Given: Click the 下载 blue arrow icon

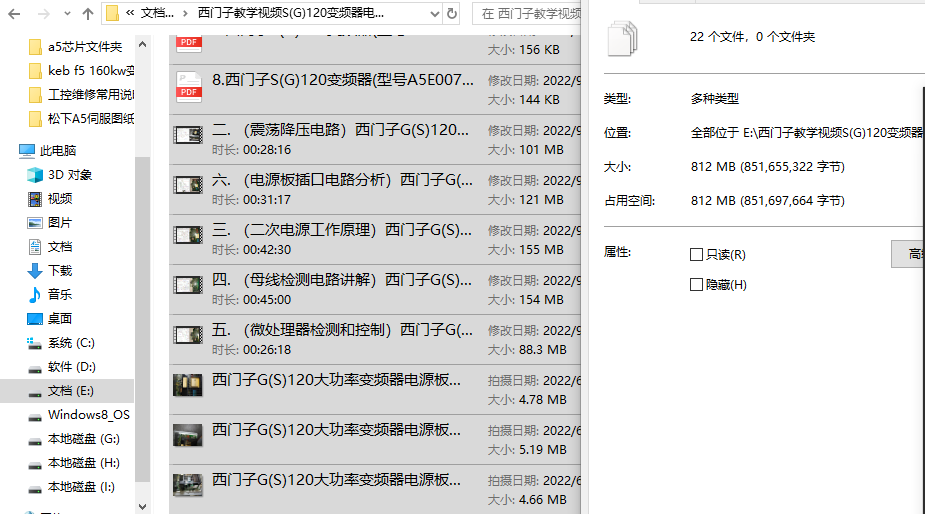Looking at the screenshot, I should [x=35, y=271].
